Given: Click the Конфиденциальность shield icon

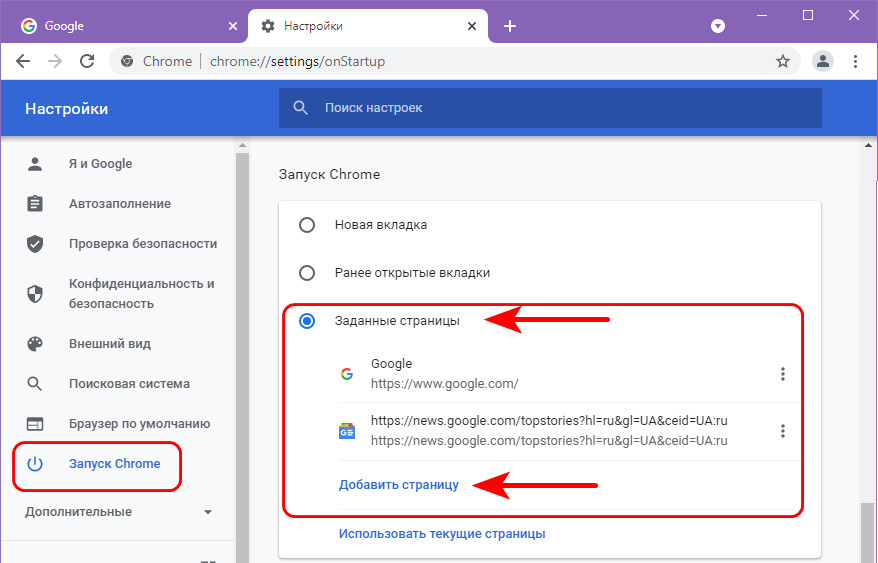Looking at the screenshot, I should click(35, 294).
